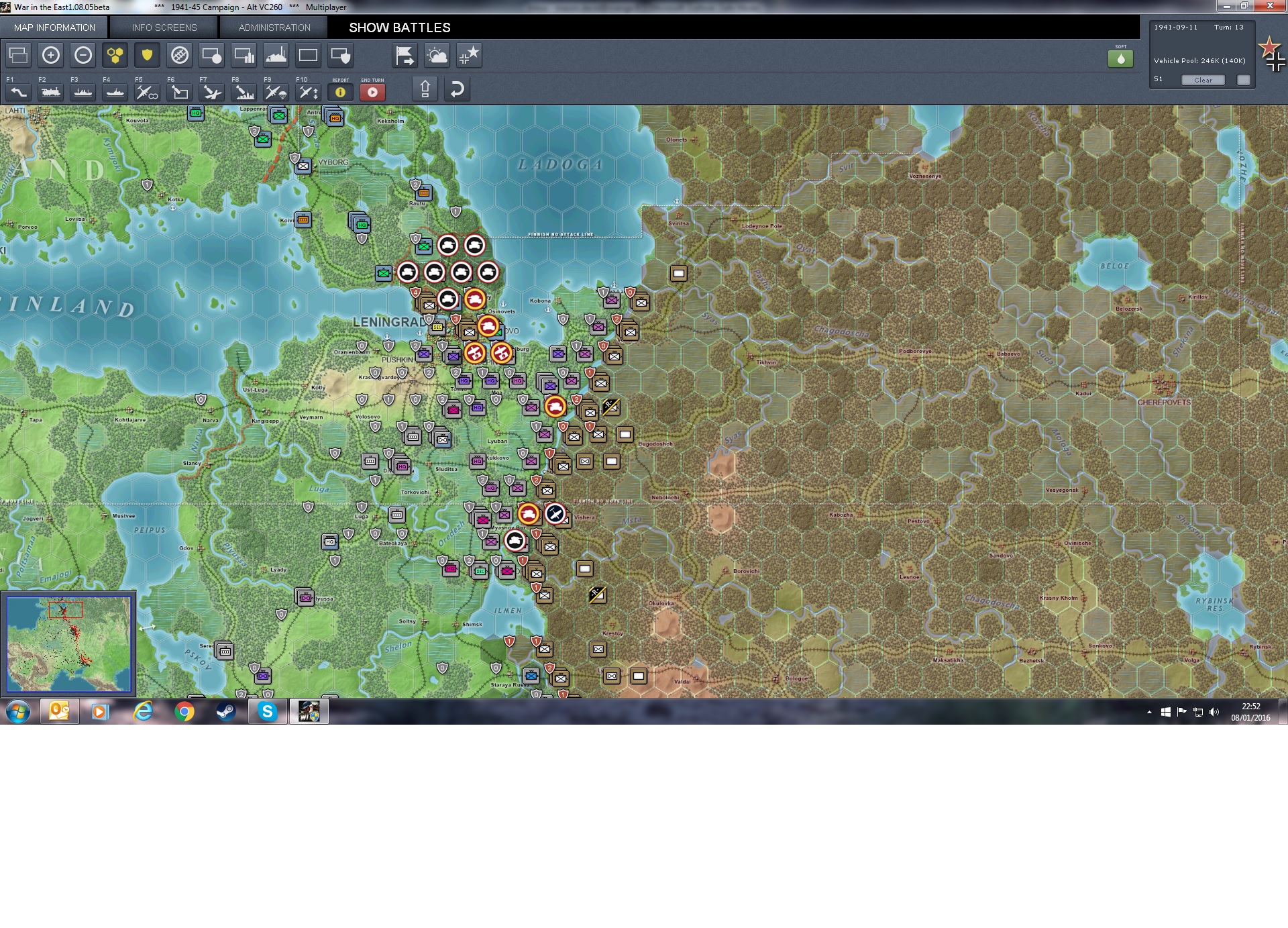The width and height of the screenshot is (1288, 928).
Task: Switch to the INFO SCREENS tab
Action: coord(164,28)
